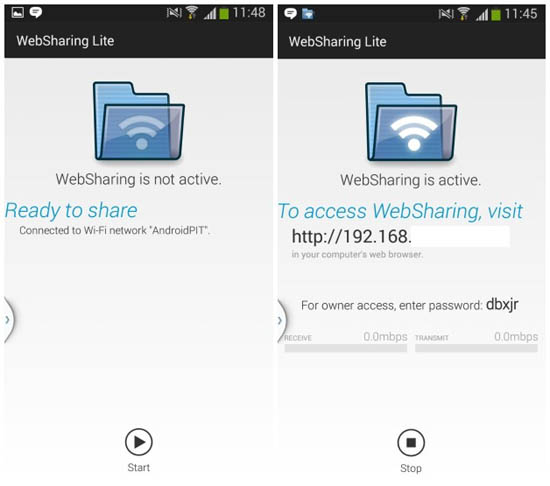Tap WebSharing Lite title on right screen
The image size is (550, 486).
[x=337, y=42]
